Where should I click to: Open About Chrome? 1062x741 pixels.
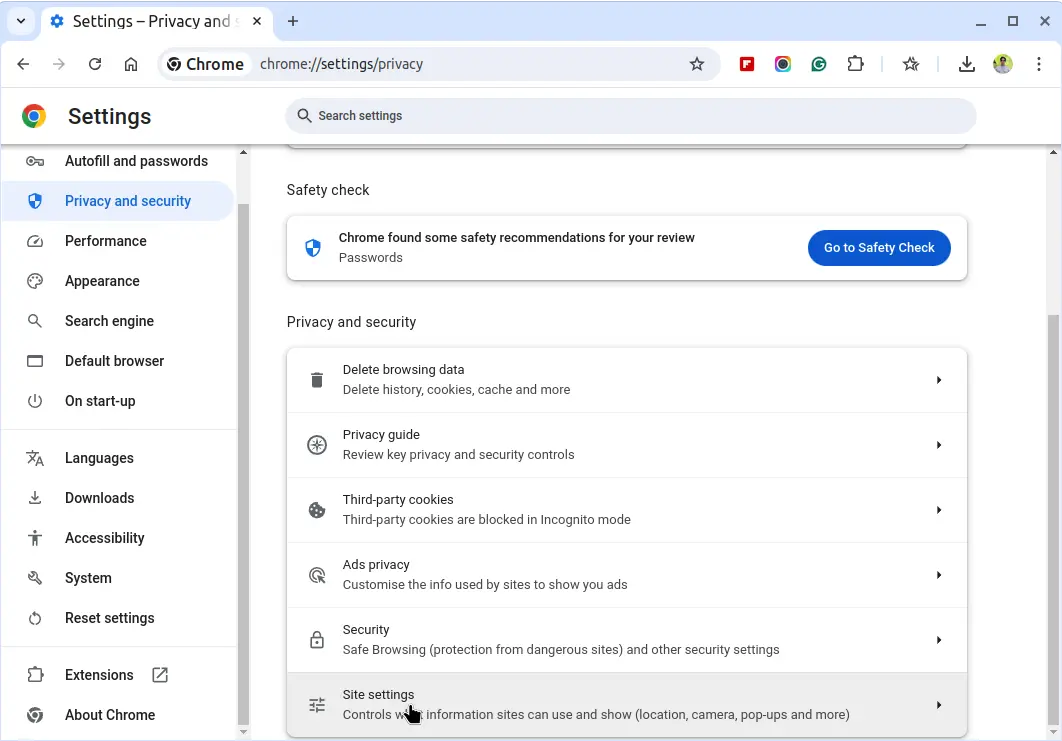pyautogui.click(x=117, y=715)
